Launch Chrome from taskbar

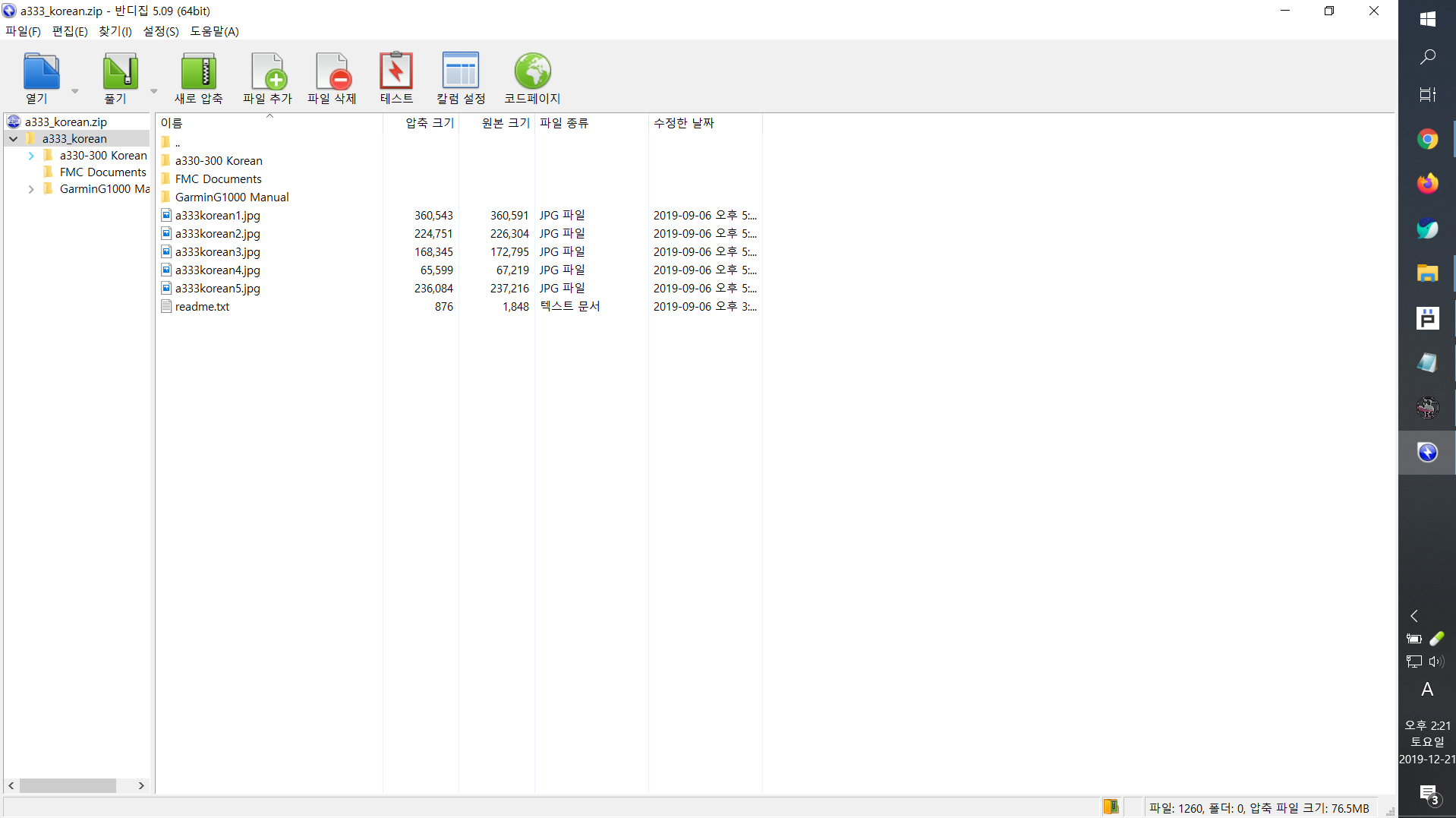tap(1427, 139)
